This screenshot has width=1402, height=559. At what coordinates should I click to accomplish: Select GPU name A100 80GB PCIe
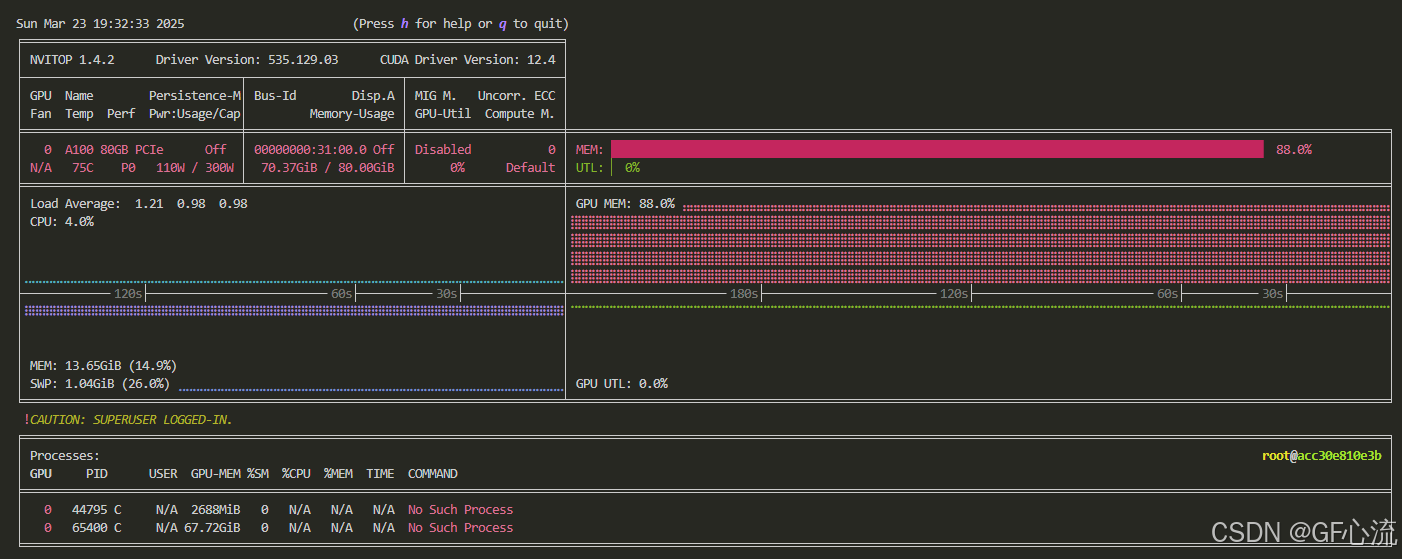click(114, 150)
